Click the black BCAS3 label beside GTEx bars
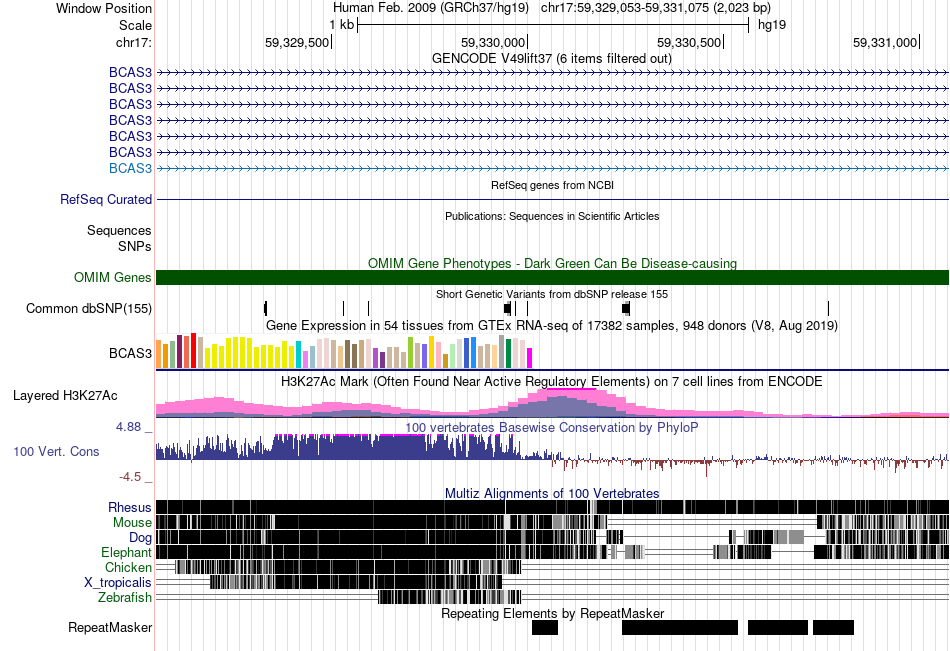The image size is (950, 651). click(x=130, y=353)
